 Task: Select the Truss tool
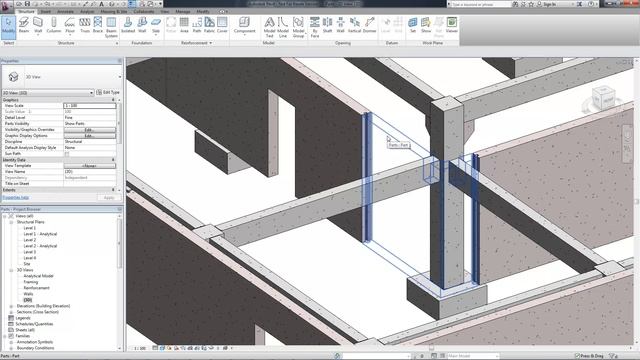pos(84,25)
